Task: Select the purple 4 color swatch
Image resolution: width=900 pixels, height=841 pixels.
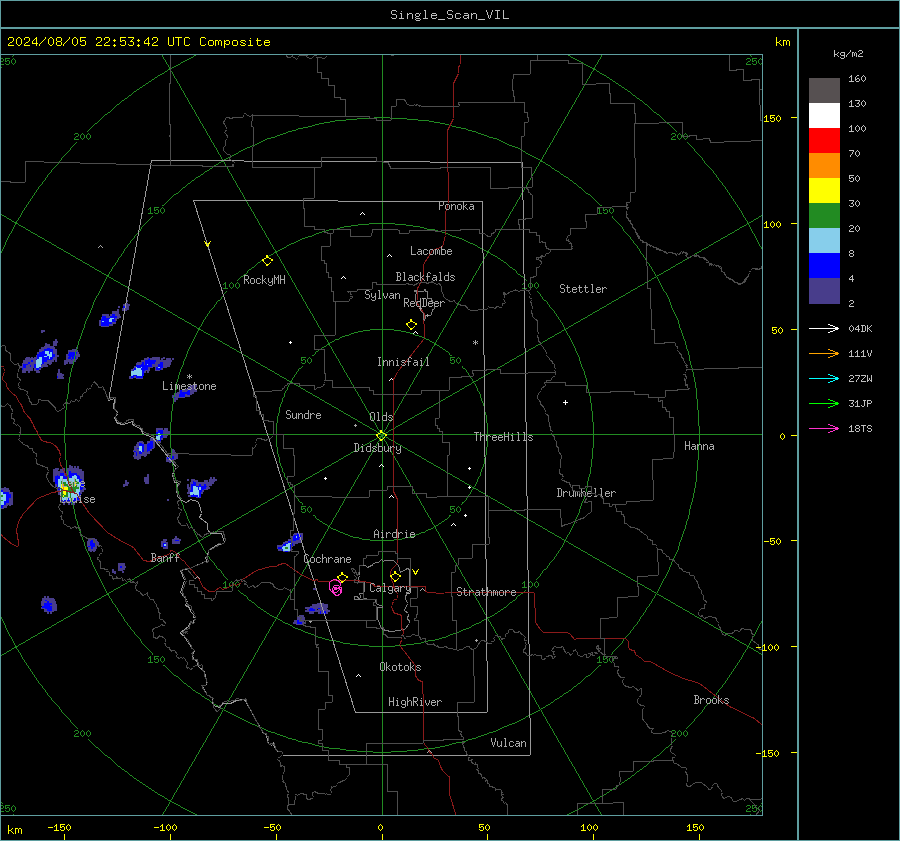Action: [824, 290]
